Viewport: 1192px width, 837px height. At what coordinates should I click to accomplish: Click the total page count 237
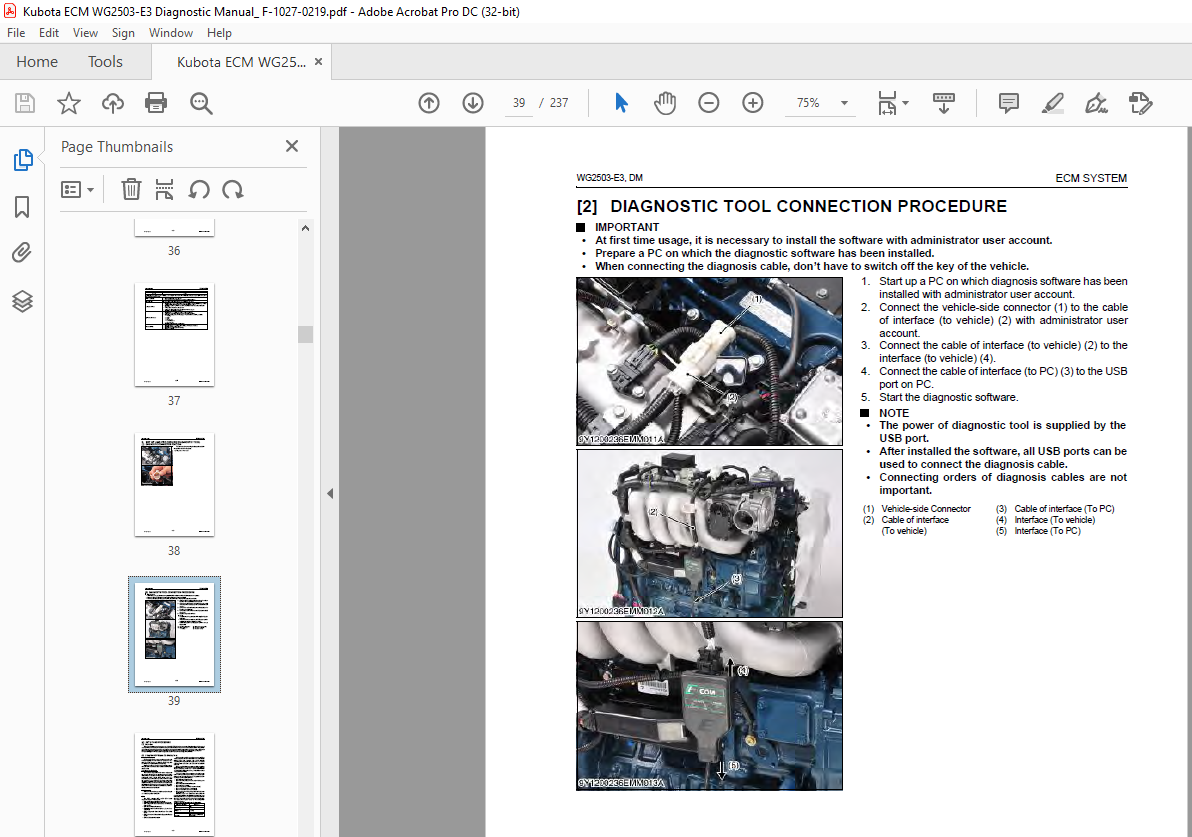(x=559, y=103)
